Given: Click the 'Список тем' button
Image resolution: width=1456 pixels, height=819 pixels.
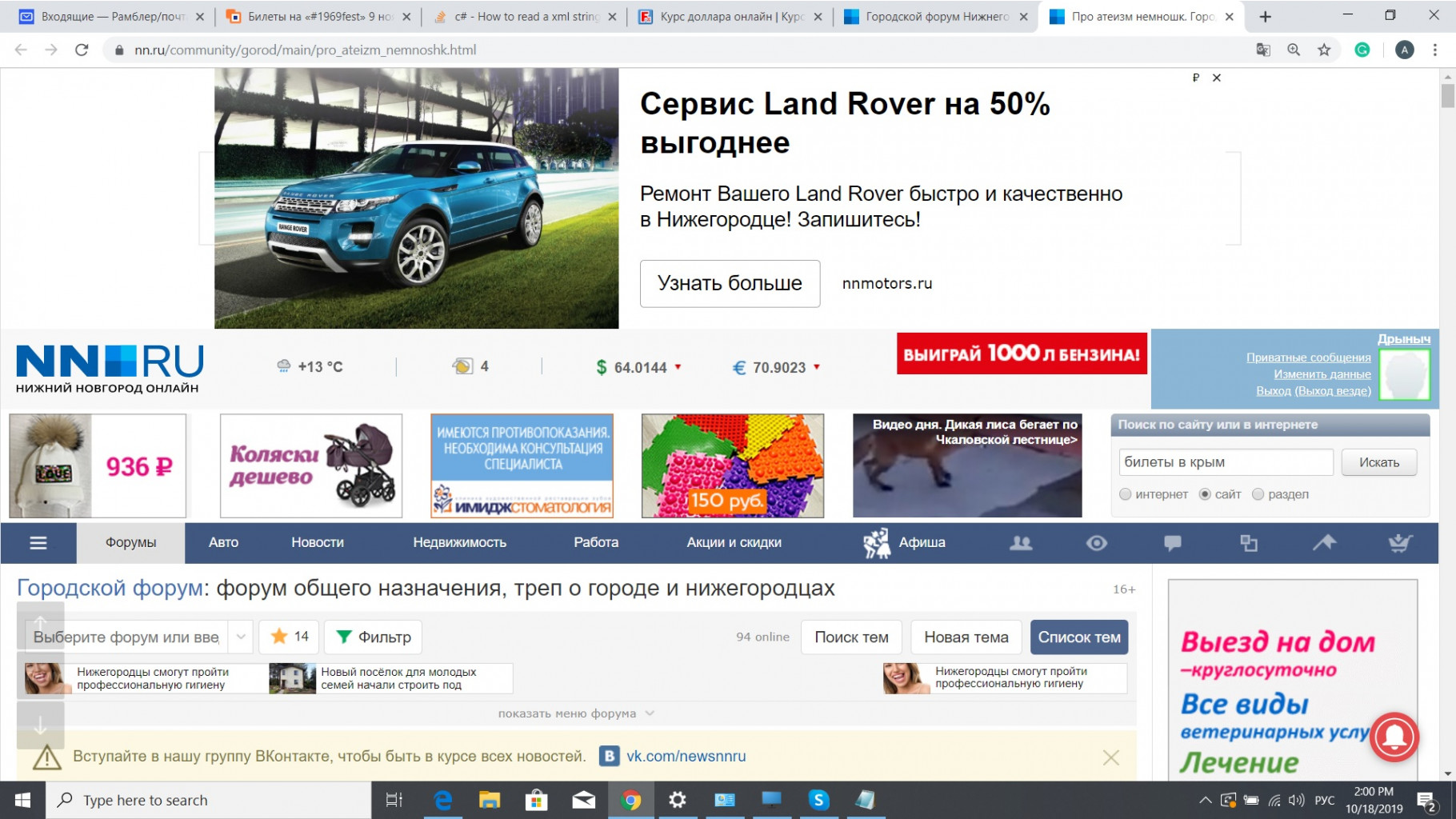Looking at the screenshot, I should click(x=1079, y=637).
